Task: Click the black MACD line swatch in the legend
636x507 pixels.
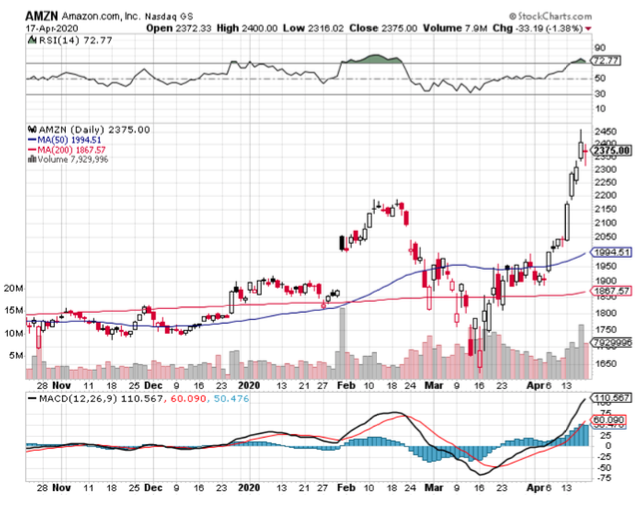Action: coord(32,399)
